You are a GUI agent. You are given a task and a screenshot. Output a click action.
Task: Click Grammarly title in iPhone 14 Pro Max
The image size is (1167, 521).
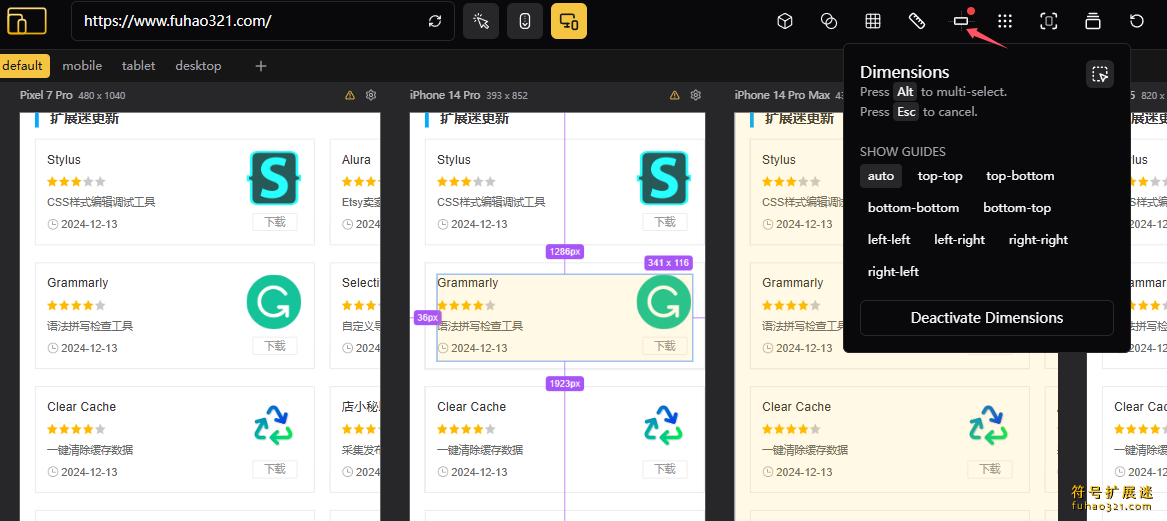[x=793, y=283]
